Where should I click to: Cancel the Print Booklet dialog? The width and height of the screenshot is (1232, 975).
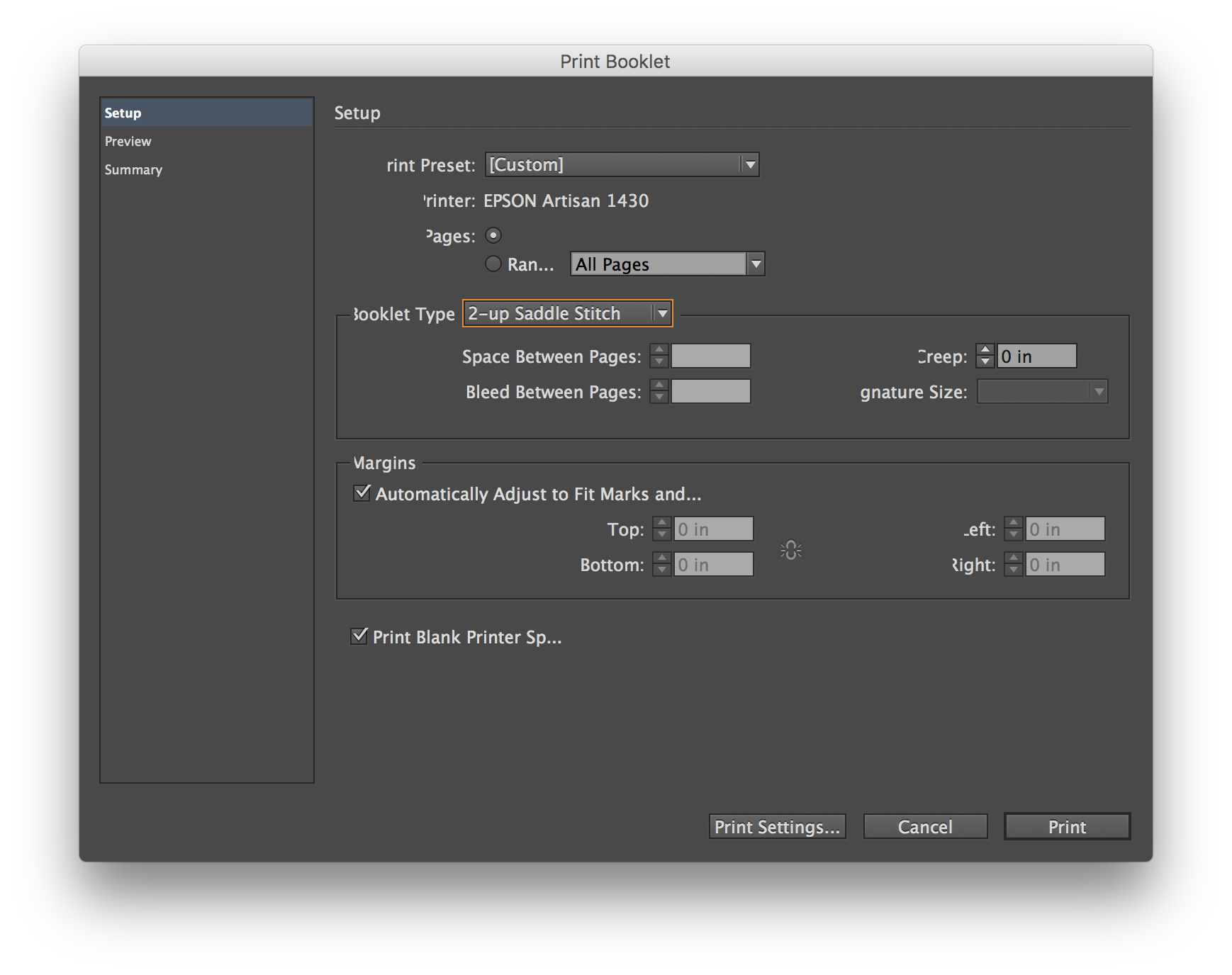(925, 826)
